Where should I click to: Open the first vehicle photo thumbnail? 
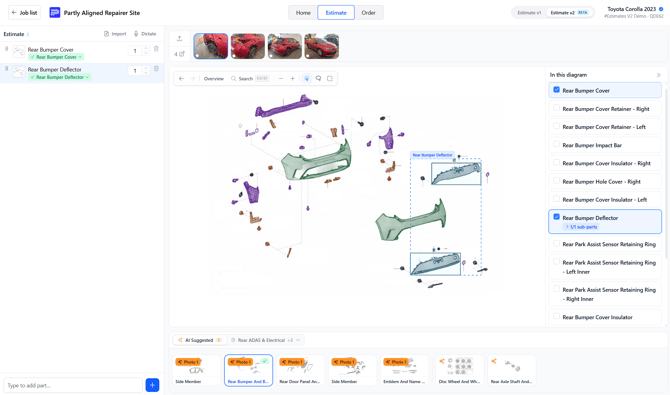211,46
